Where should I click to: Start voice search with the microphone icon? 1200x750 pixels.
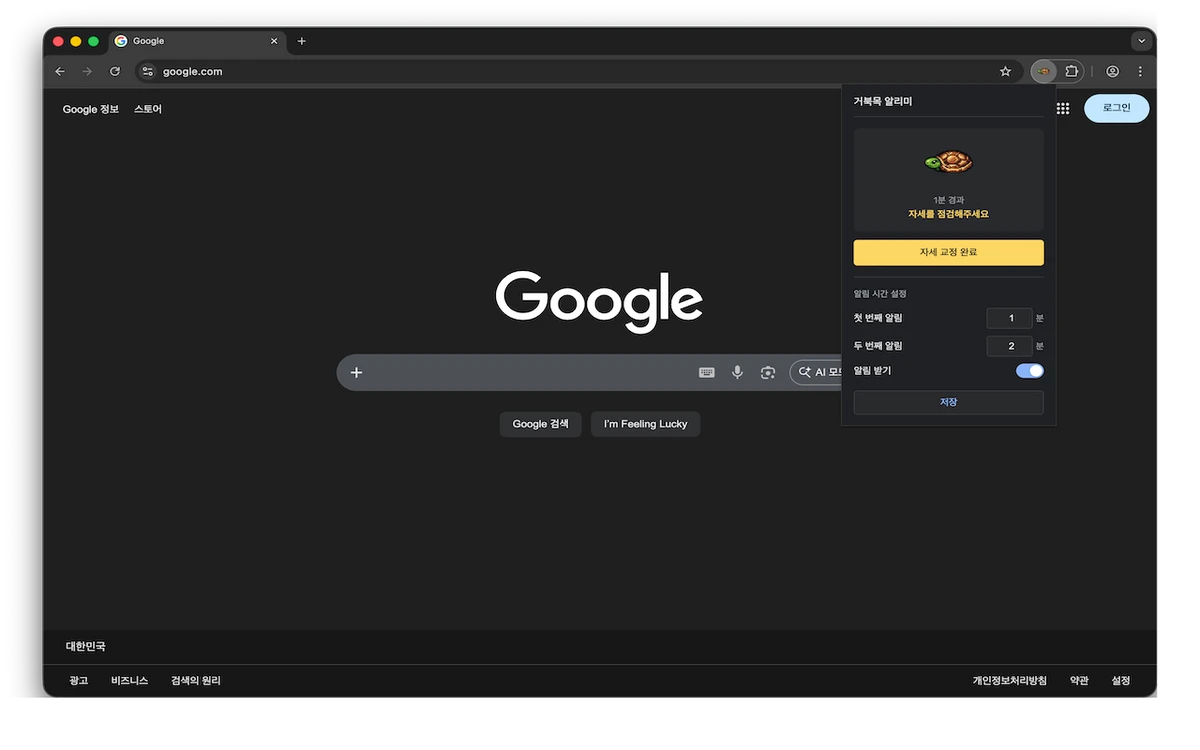(737, 373)
